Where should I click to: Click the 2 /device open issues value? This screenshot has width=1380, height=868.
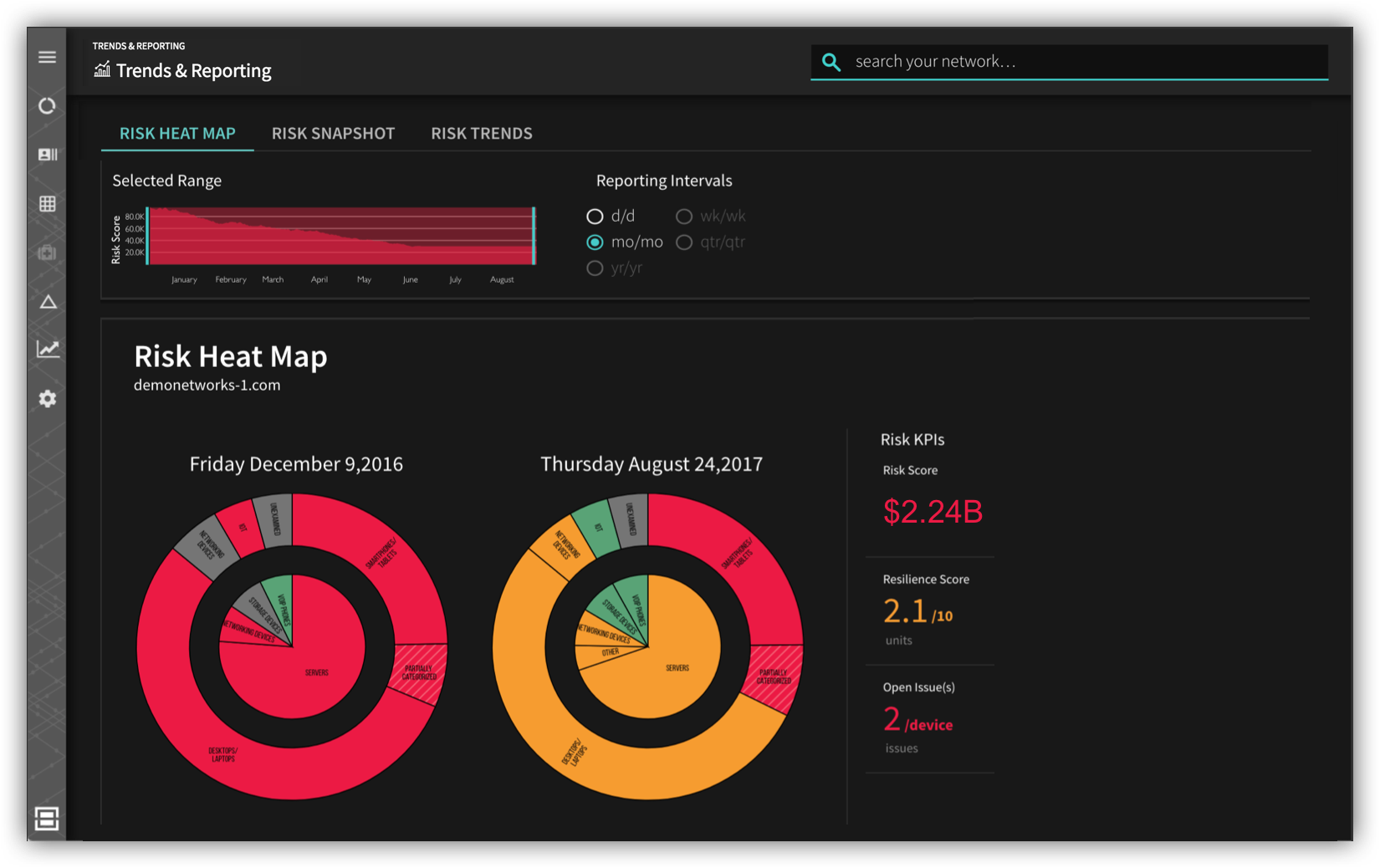pos(917,720)
